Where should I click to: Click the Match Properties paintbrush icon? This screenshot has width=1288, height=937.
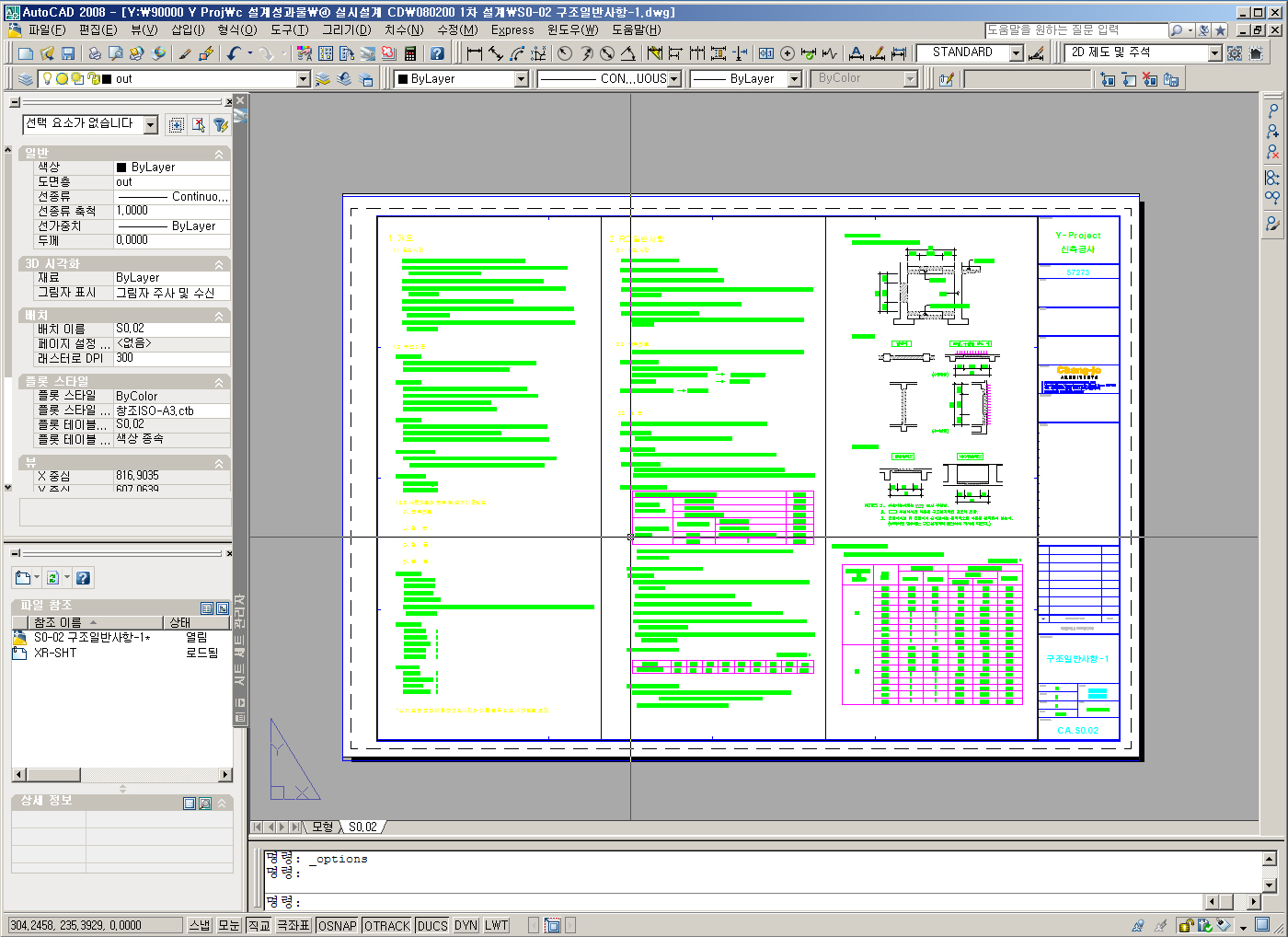click(x=185, y=53)
